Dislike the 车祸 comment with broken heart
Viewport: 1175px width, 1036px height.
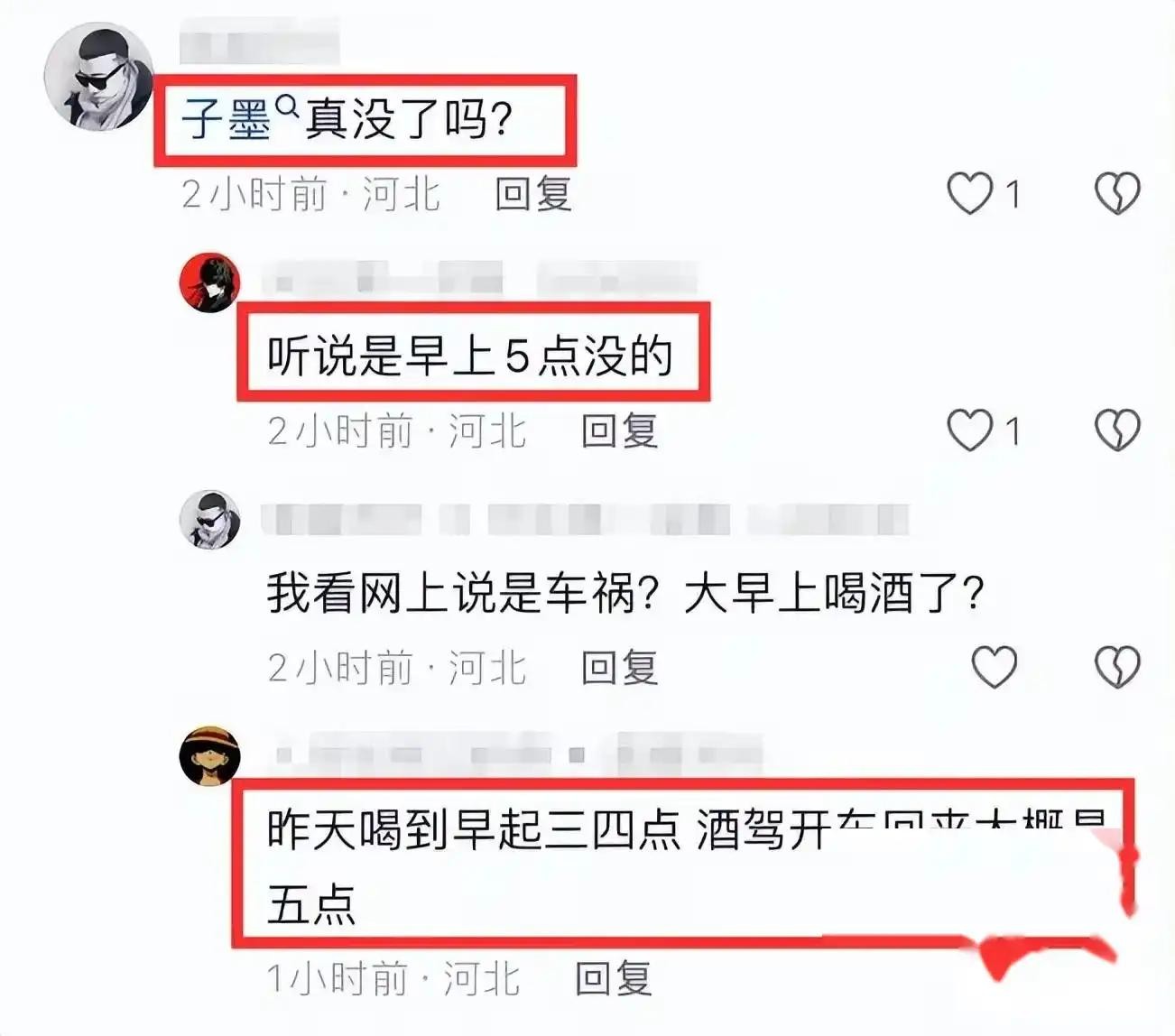1117,667
